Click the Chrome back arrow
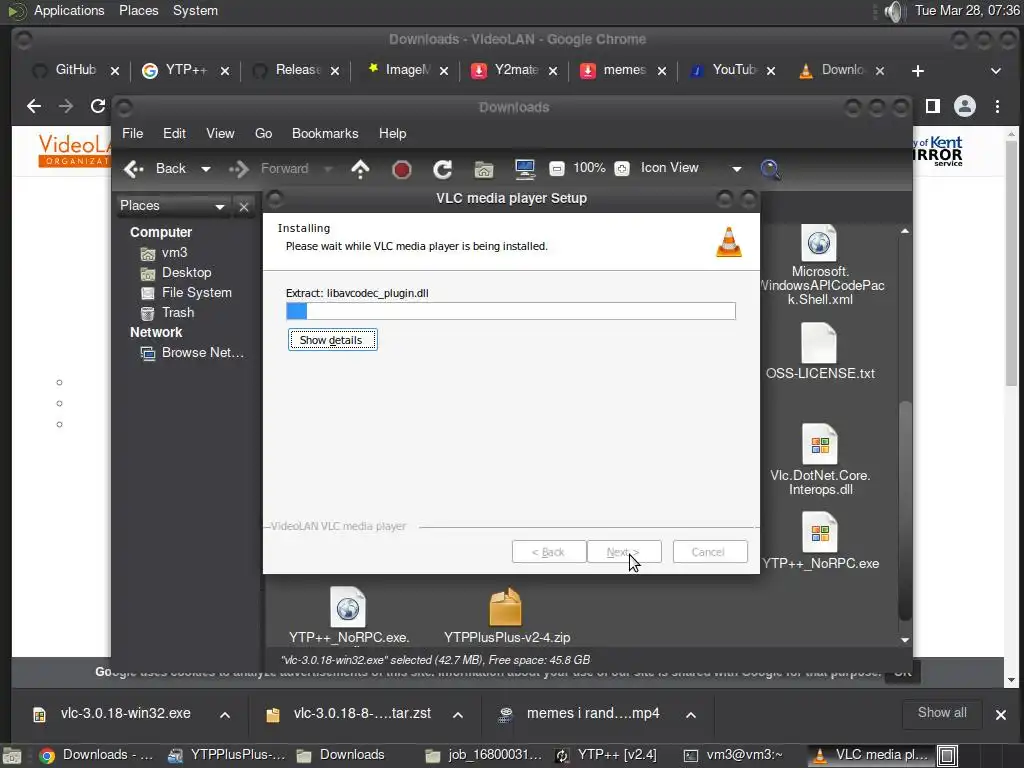Screen dimensions: 1024x768 (x=34, y=106)
